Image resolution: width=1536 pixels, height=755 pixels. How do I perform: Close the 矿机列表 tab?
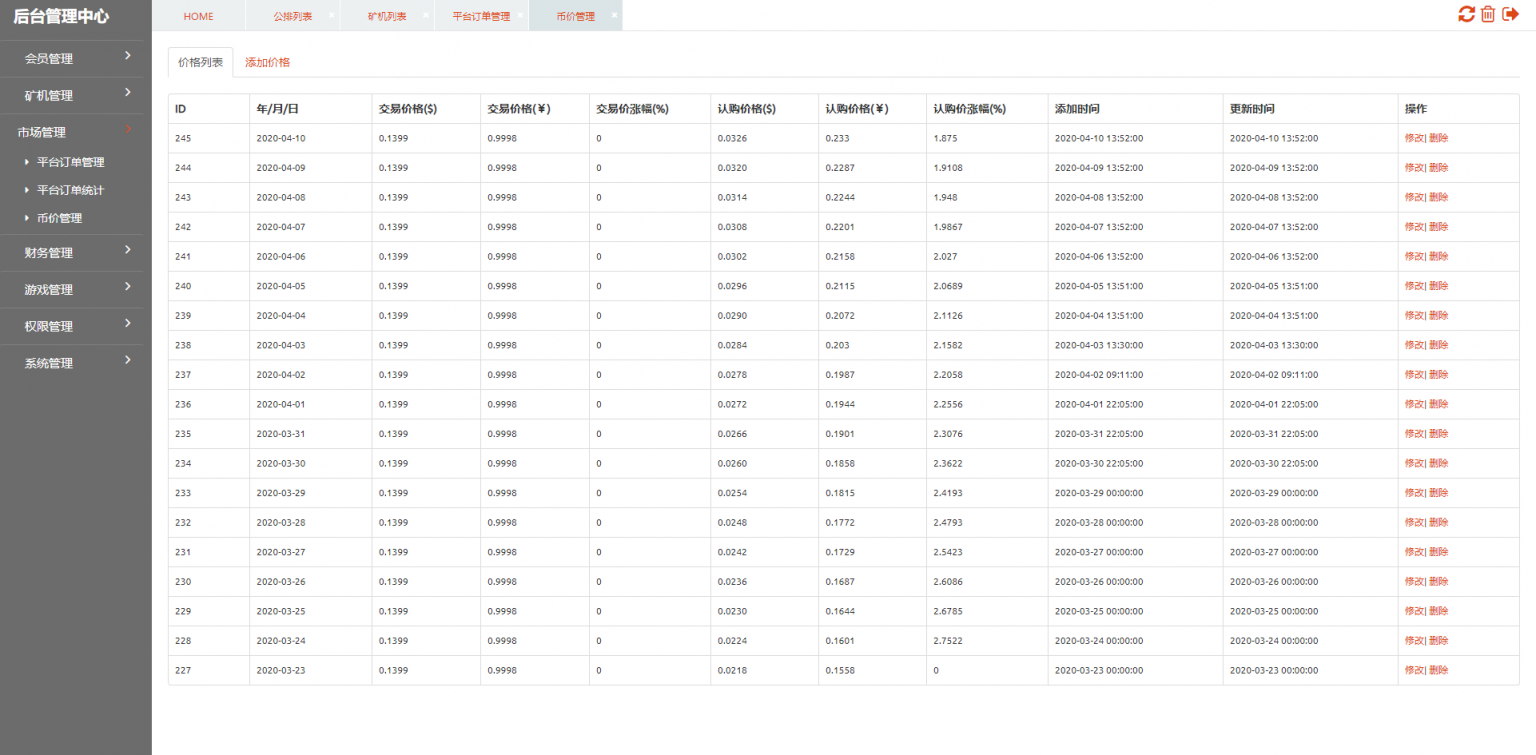click(x=425, y=15)
